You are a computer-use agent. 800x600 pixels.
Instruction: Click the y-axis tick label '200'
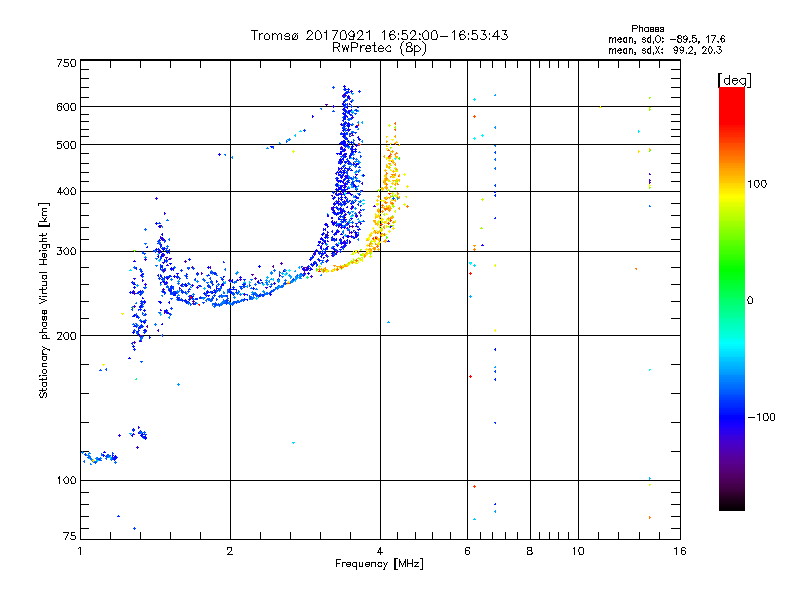coord(66,336)
